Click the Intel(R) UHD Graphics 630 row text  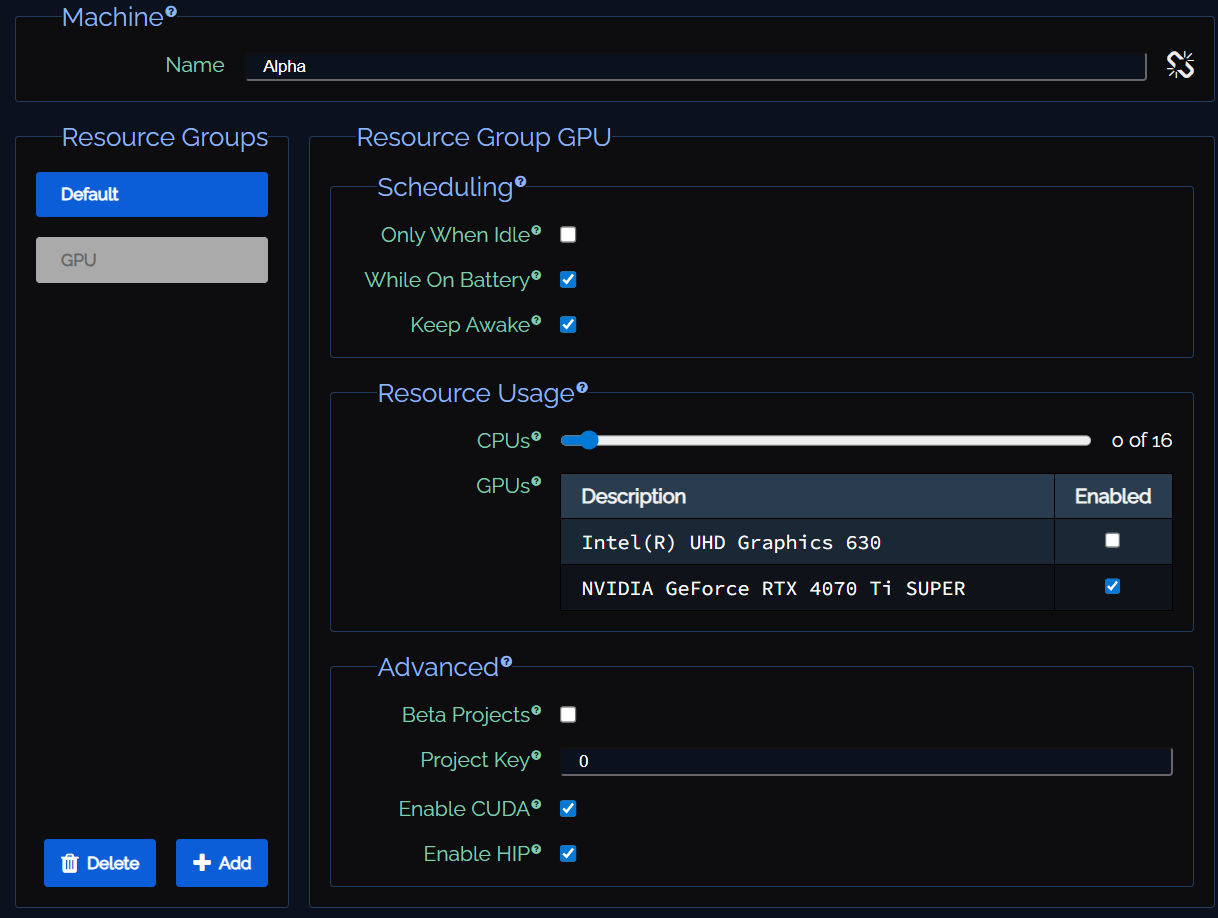pyautogui.click(x=731, y=542)
